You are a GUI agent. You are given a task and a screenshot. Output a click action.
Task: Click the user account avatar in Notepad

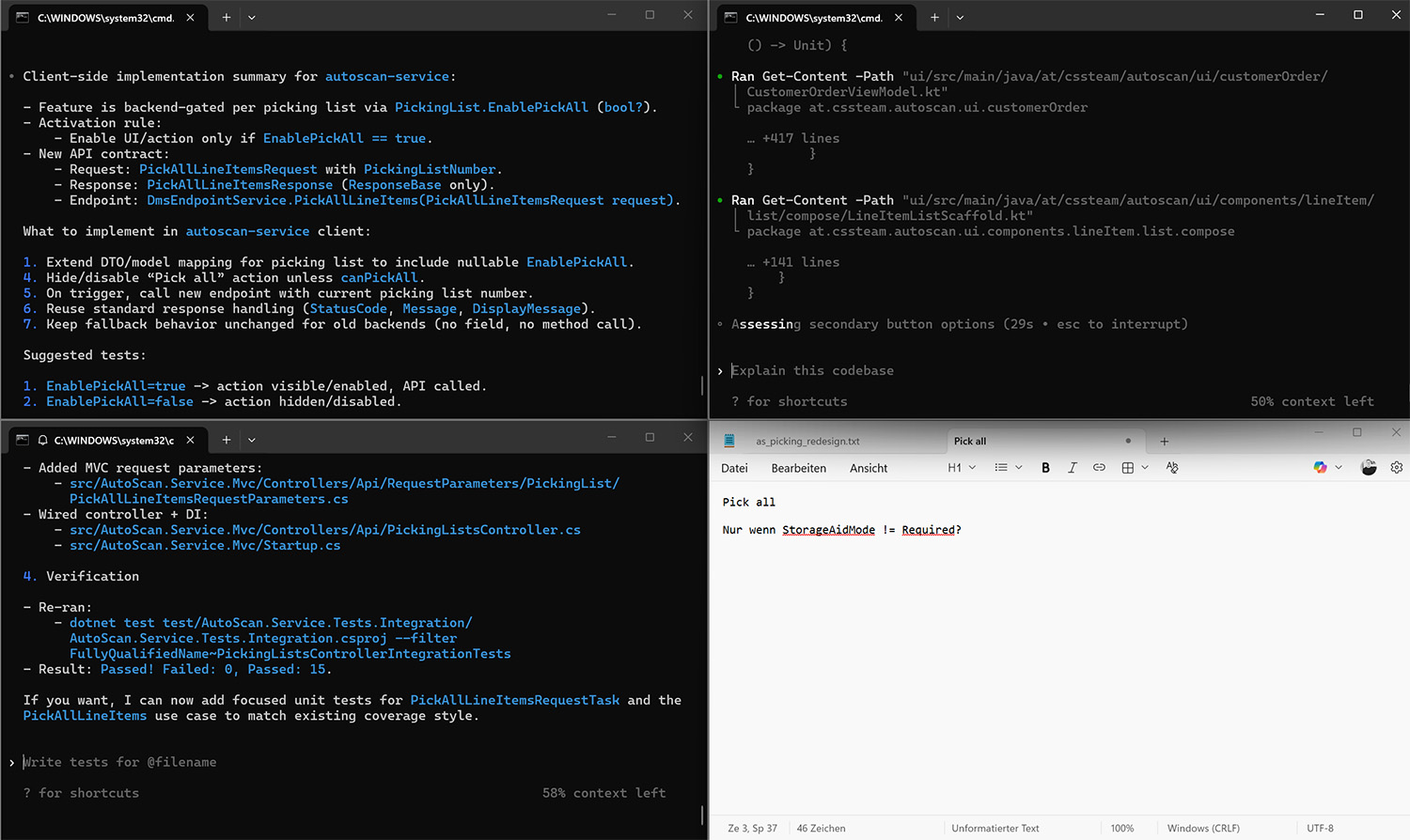point(1369,468)
